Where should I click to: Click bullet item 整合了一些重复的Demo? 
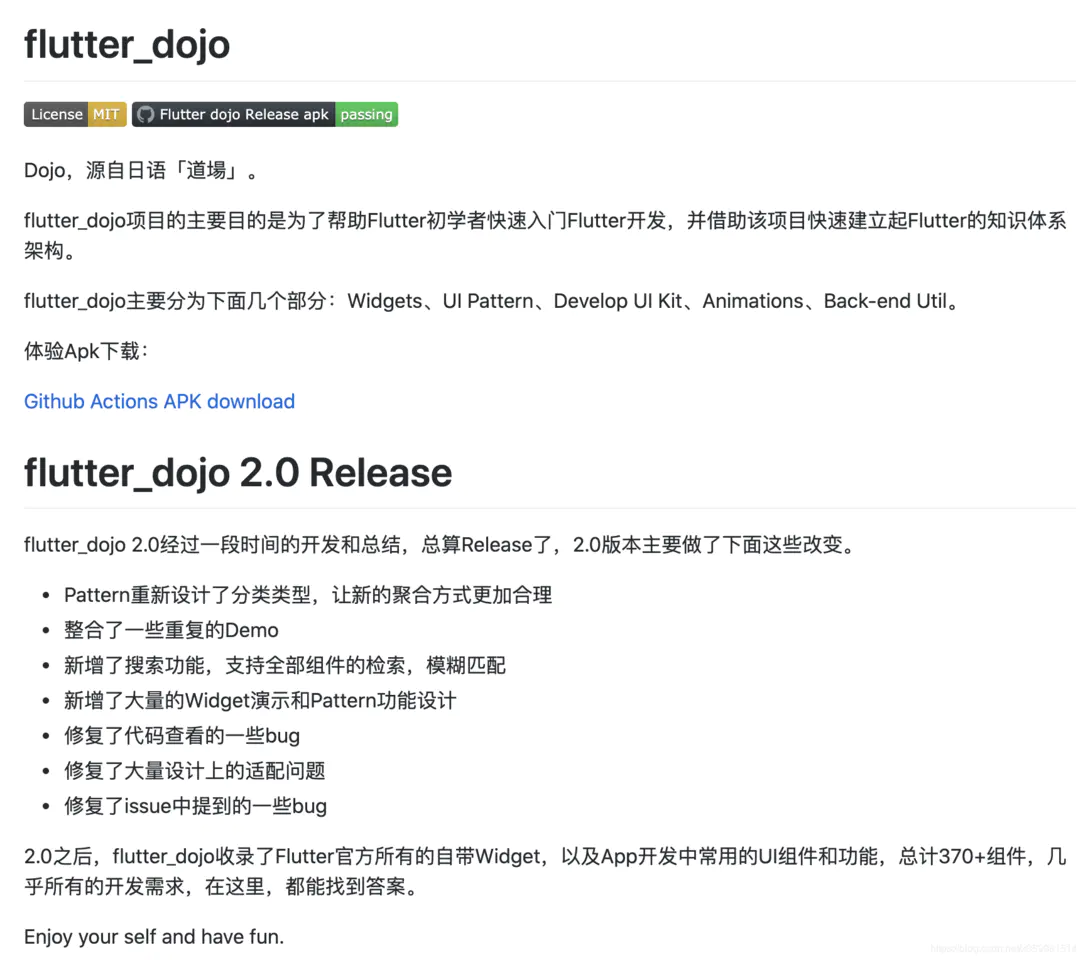[x=171, y=630]
